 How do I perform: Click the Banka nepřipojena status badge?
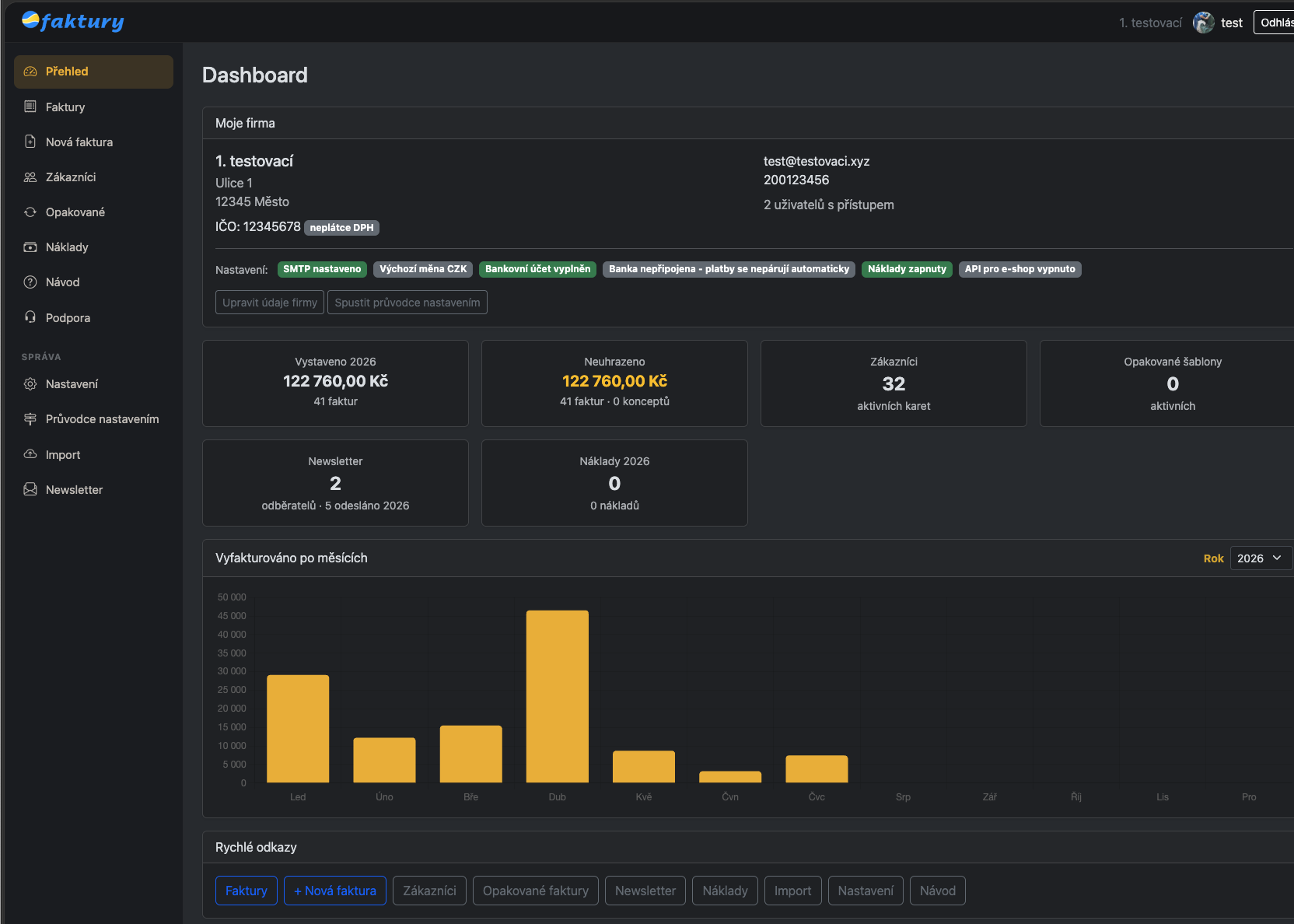[729, 269]
